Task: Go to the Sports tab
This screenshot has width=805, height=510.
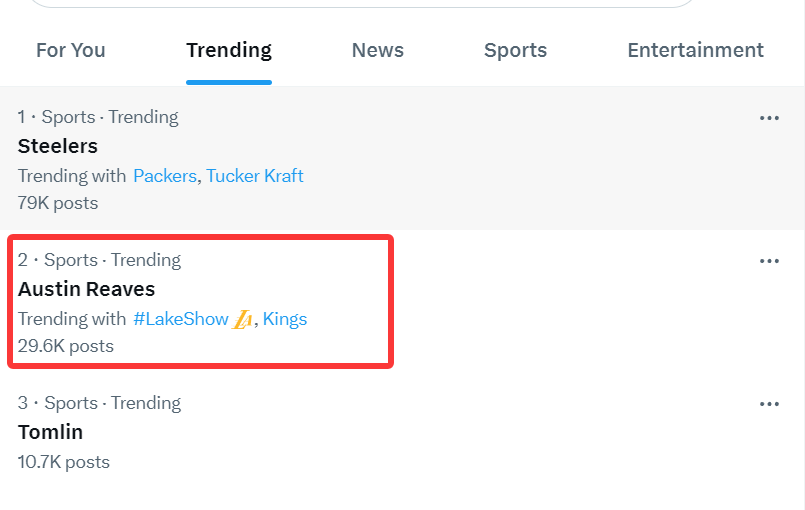Action: pos(515,50)
